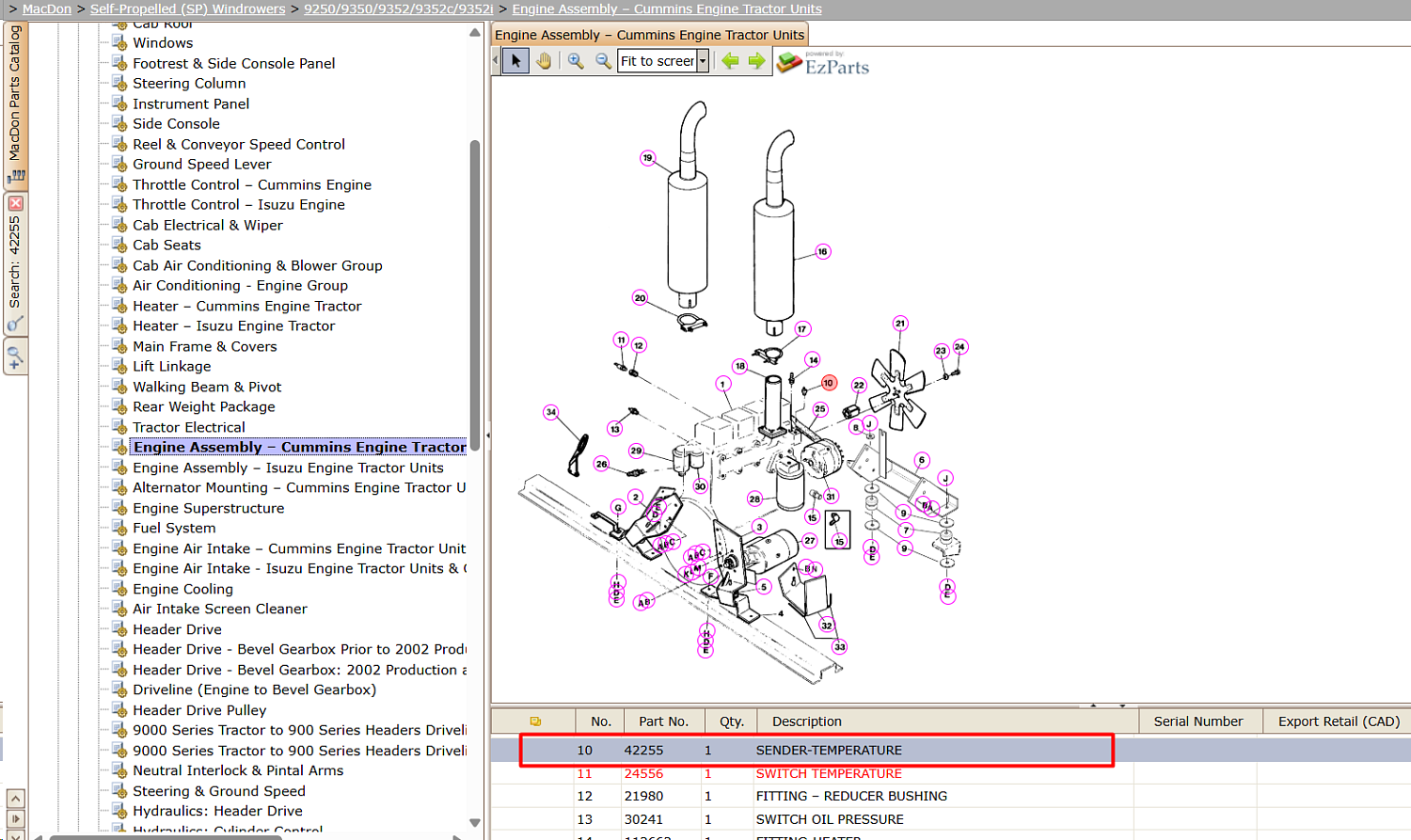Open the Fit to screen zoom dropdown

point(702,61)
